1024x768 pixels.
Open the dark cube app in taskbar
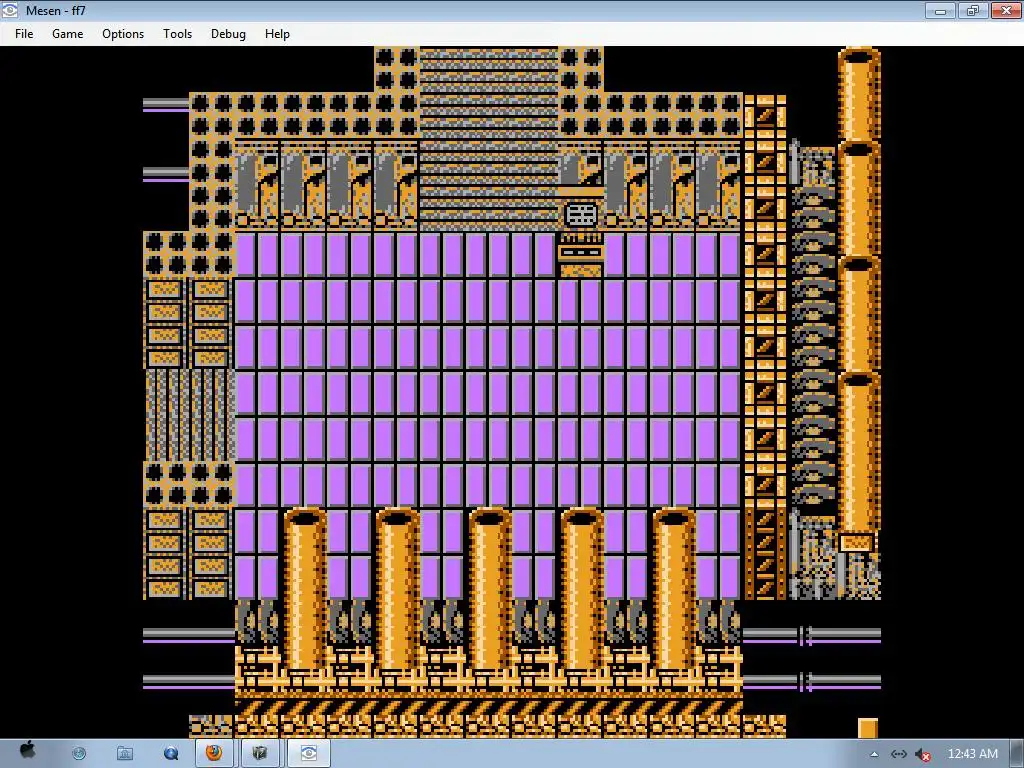pyautogui.click(x=260, y=753)
